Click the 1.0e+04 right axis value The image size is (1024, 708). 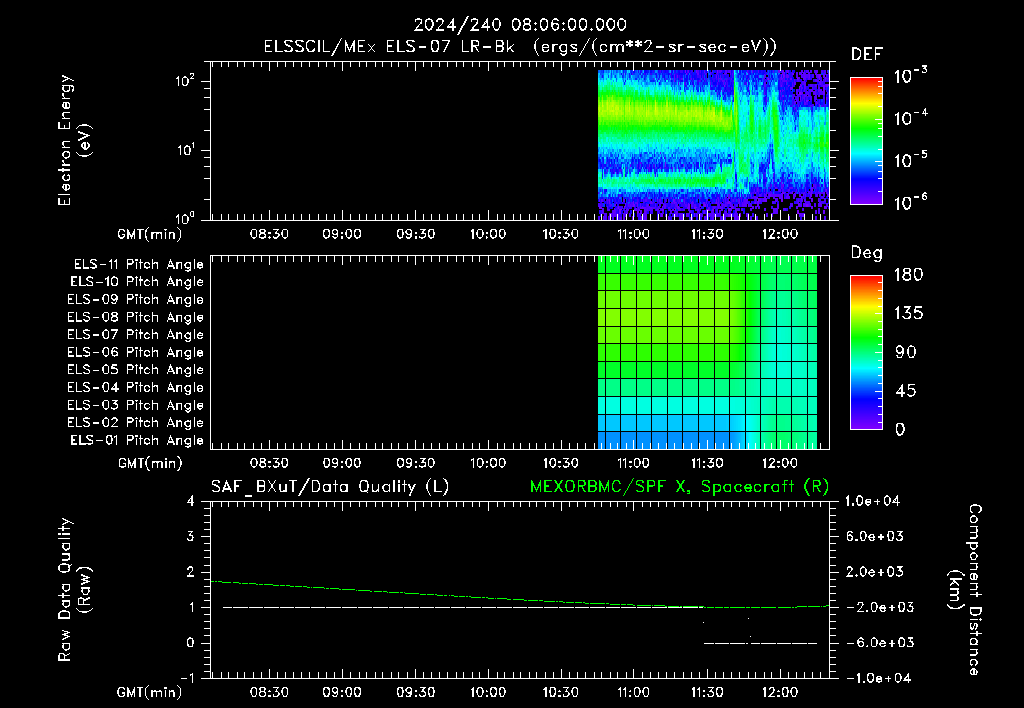pyautogui.click(x=872, y=501)
